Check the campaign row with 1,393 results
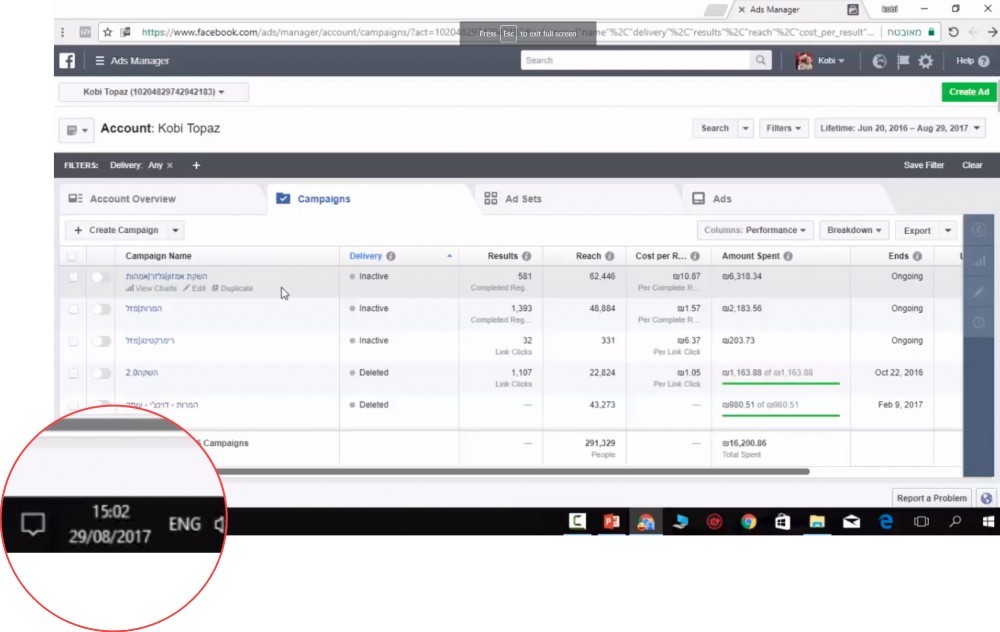This screenshot has width=1000, height=632. coord(73,309)
